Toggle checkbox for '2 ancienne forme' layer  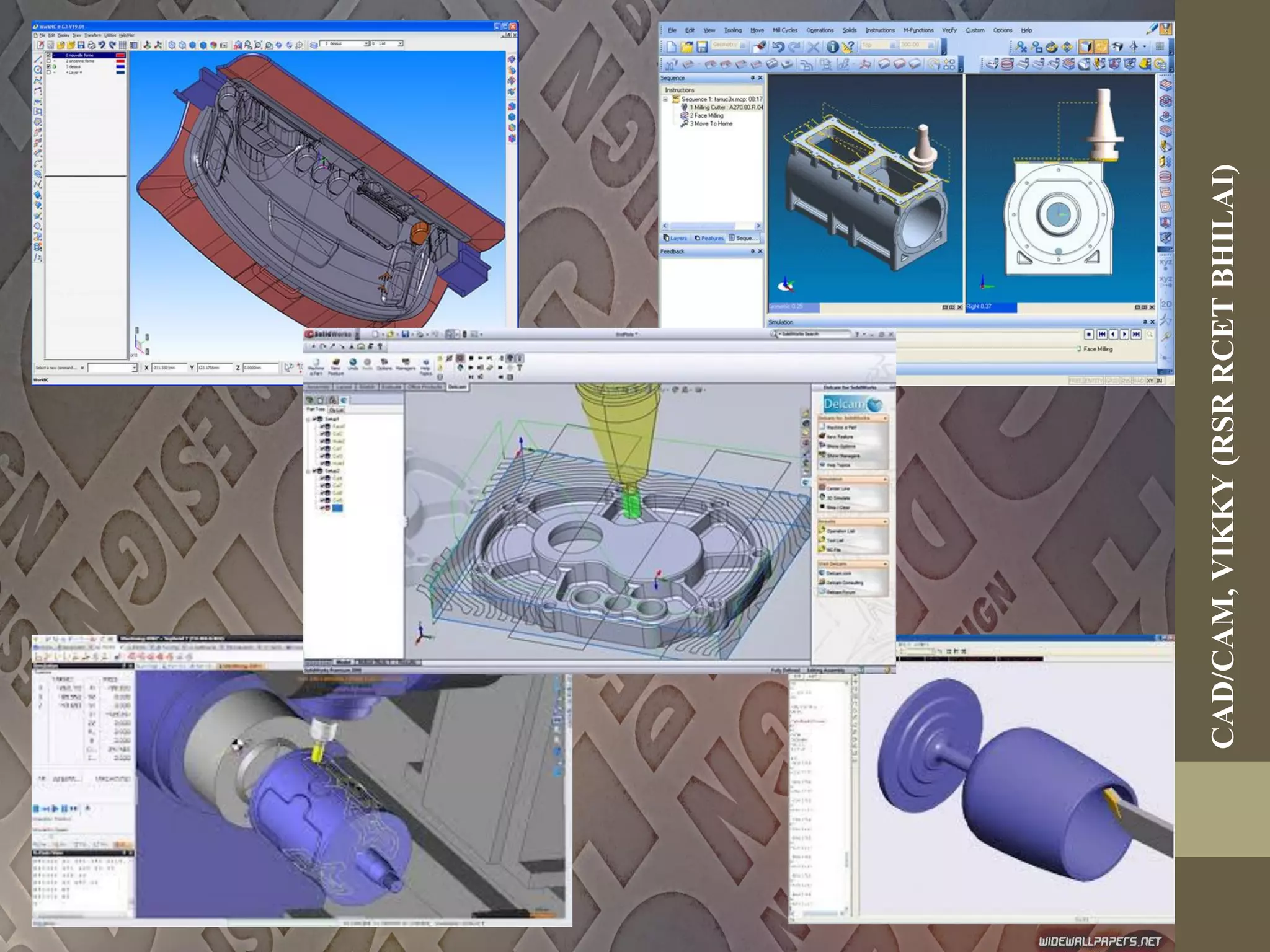(49, 61)
